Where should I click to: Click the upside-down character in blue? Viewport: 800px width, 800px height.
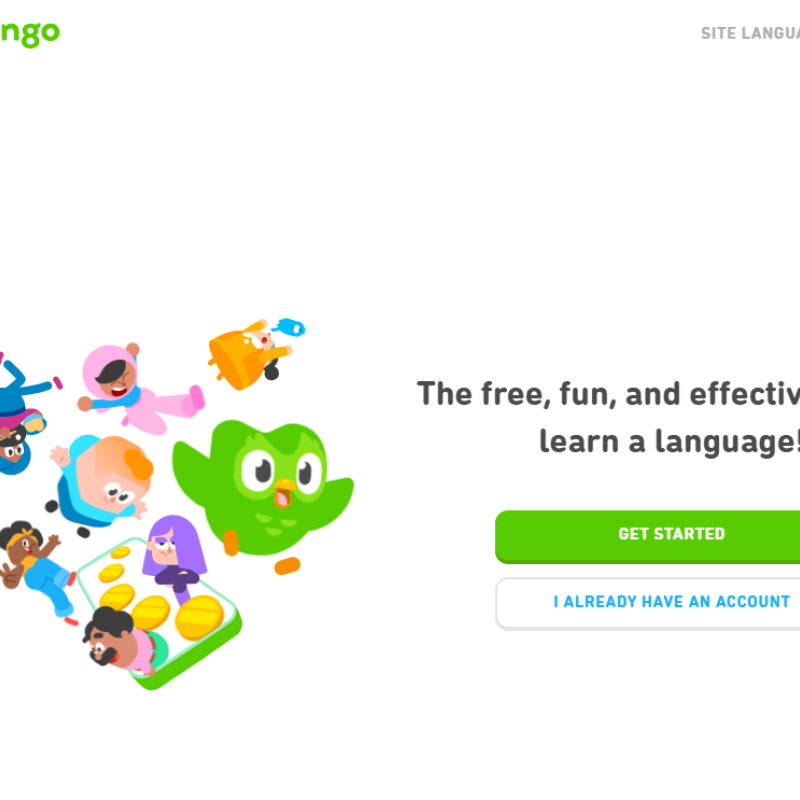pos(24,412)
